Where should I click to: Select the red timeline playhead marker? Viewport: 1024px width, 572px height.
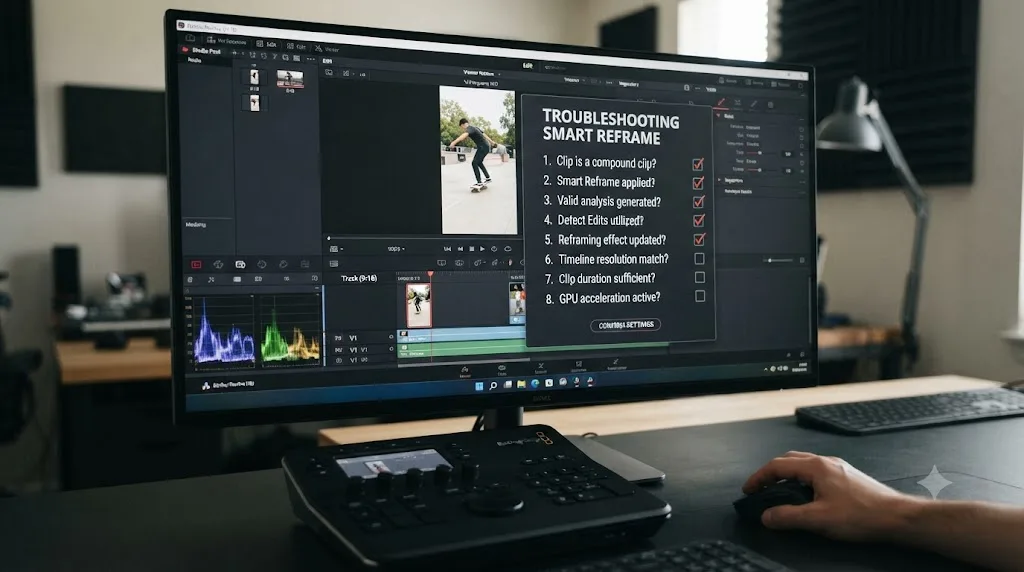pyautogui.click(x=430, y=274)
